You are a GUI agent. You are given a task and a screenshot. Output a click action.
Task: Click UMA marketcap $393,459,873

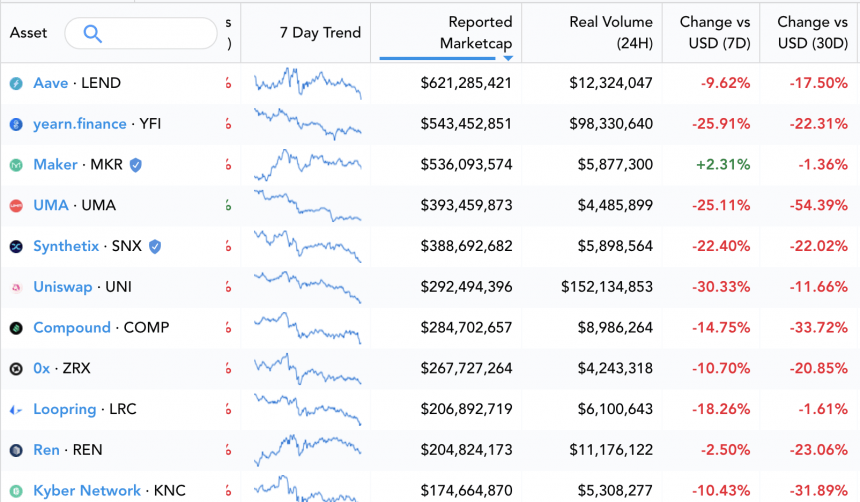tap(466, 205)
